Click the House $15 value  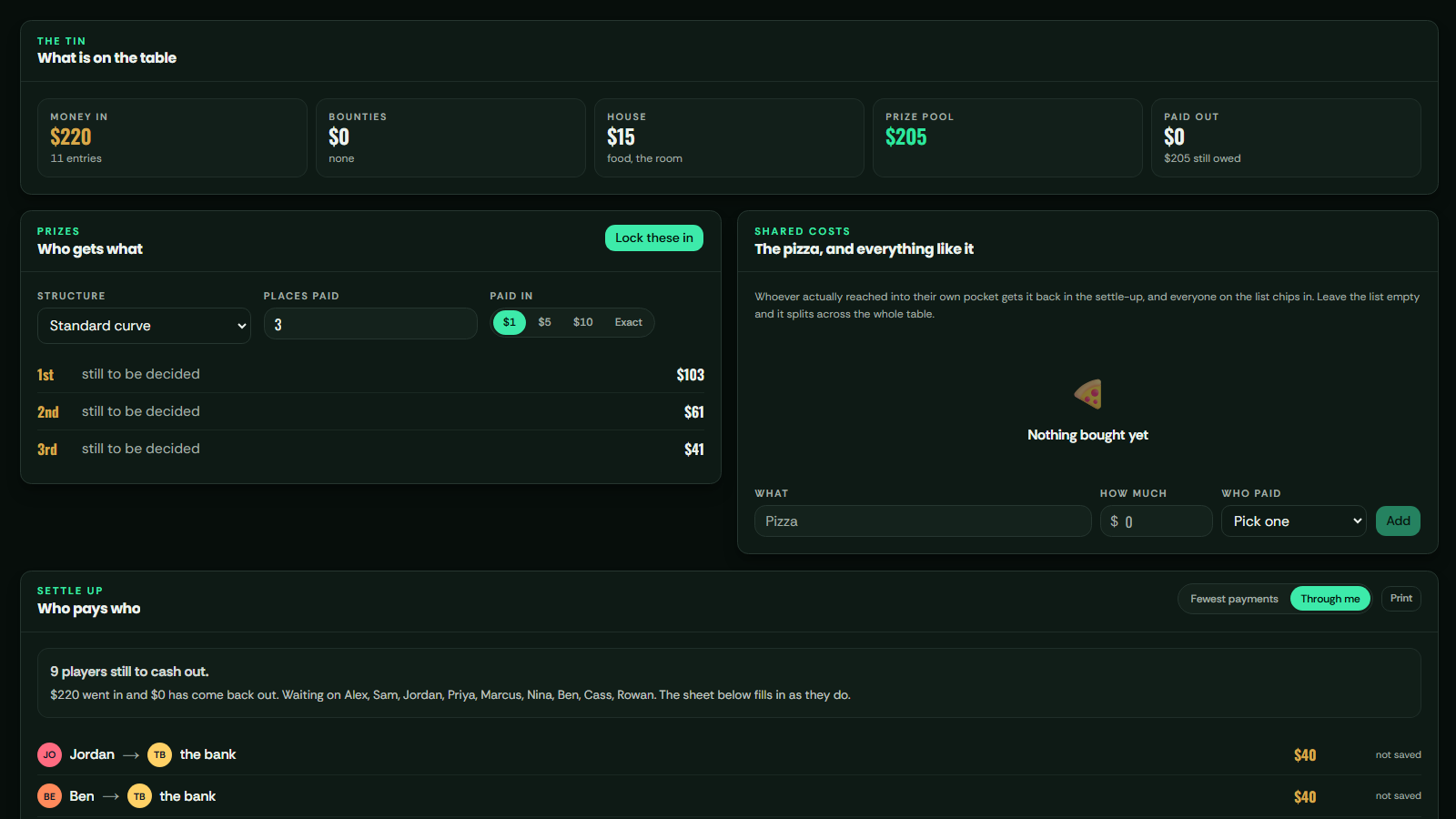click(x=621, y=137)
